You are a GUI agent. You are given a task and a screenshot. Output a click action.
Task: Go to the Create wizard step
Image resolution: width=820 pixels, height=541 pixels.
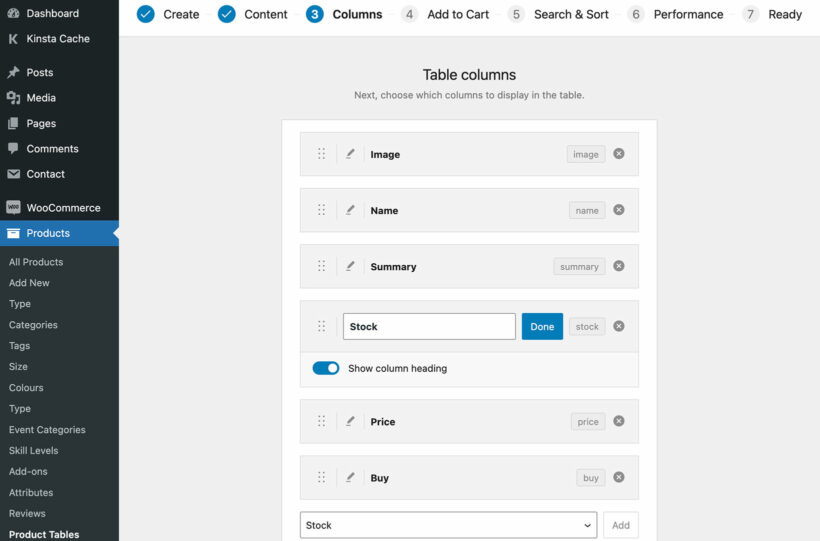(168, 14)
